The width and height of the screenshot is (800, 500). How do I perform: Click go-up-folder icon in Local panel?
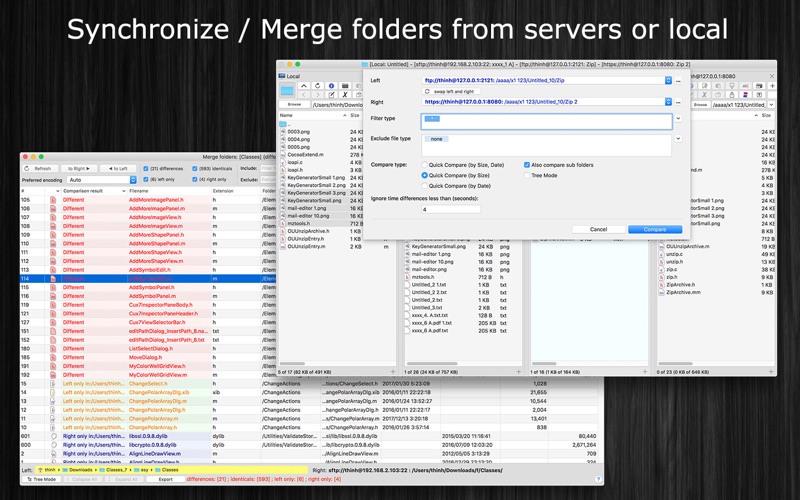pos(304,86)
